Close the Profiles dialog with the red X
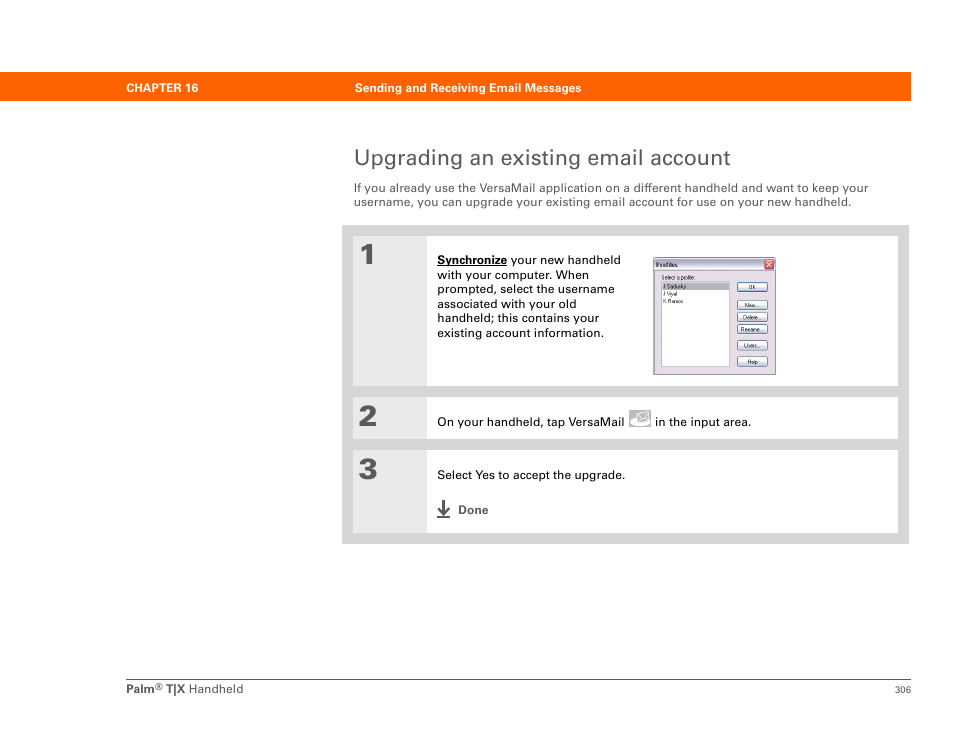 click(769, 264)
